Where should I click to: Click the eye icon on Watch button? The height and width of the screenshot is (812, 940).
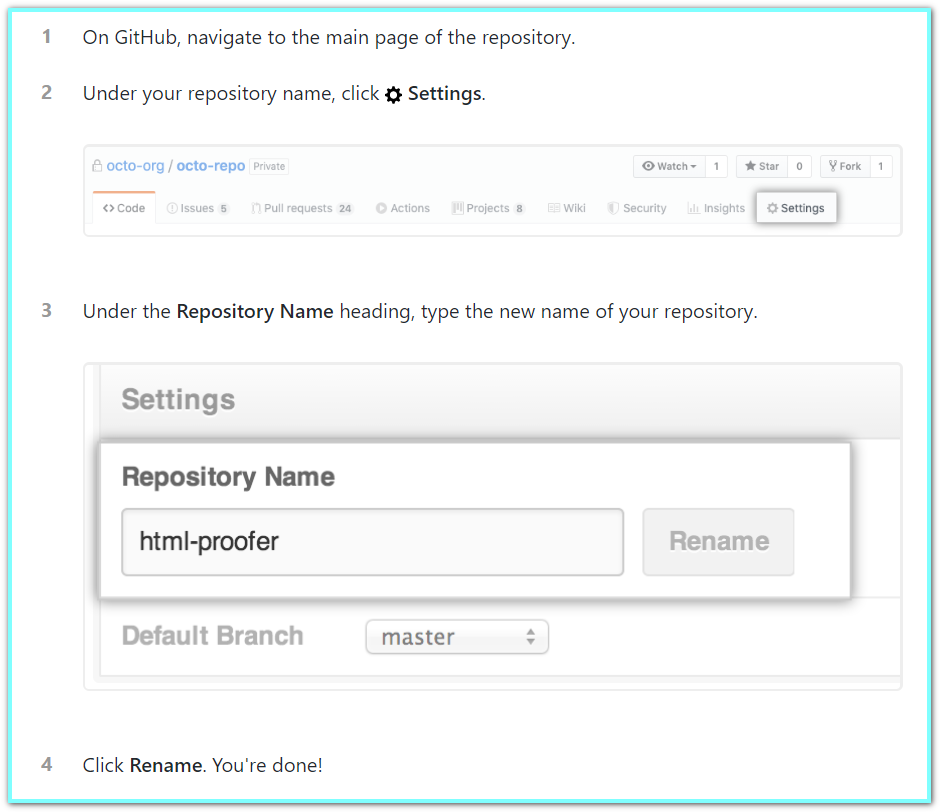pos(648,166)
